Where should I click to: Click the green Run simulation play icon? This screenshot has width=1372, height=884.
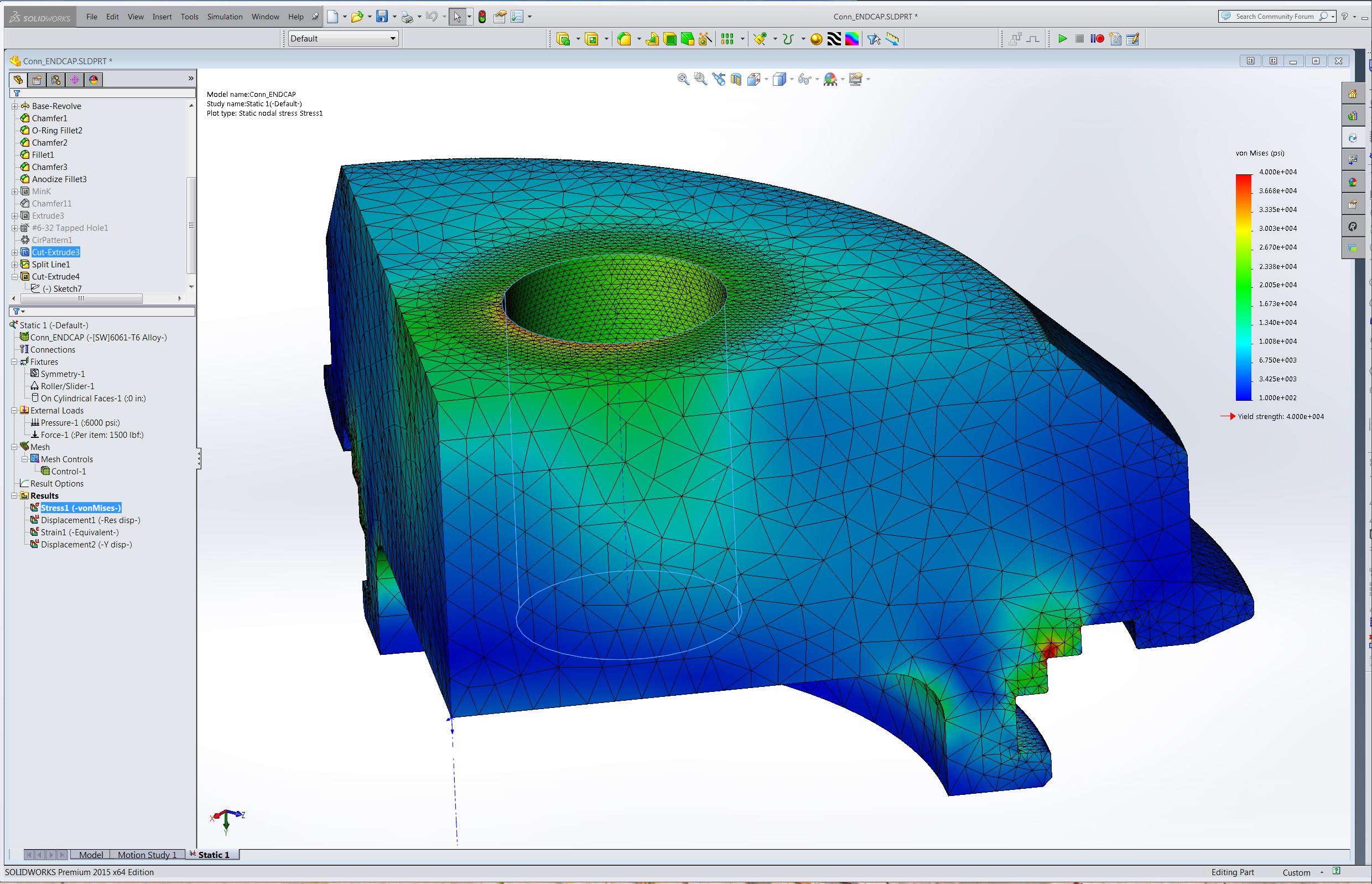pos(1062,38)
